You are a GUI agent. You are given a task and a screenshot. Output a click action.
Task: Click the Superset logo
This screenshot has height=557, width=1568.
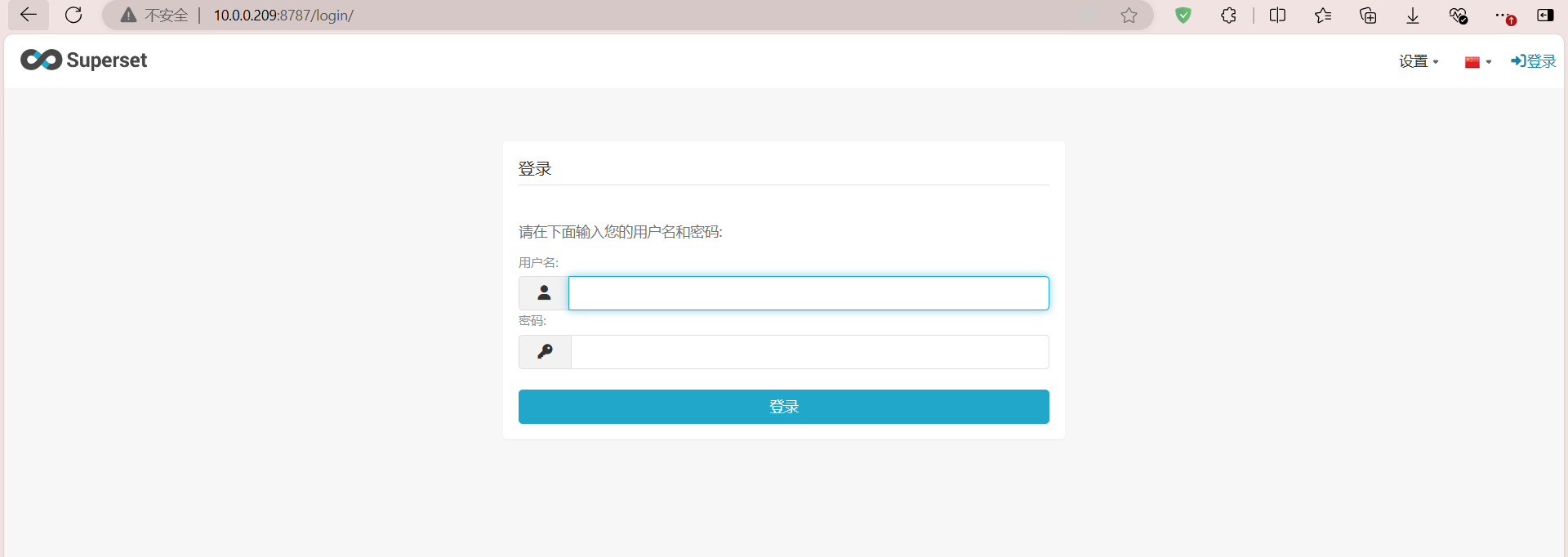coord(83,60)
